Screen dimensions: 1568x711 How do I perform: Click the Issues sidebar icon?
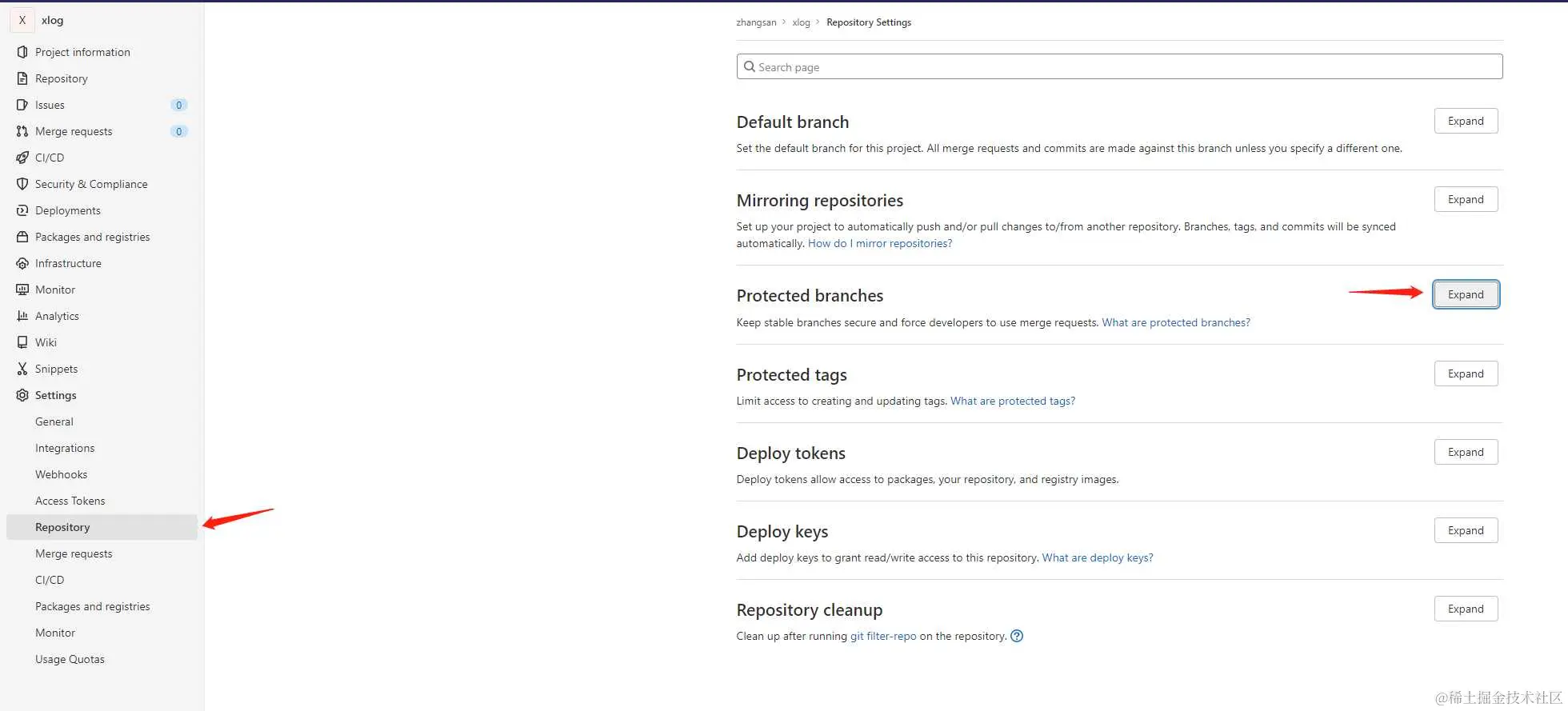click(22, 105)
